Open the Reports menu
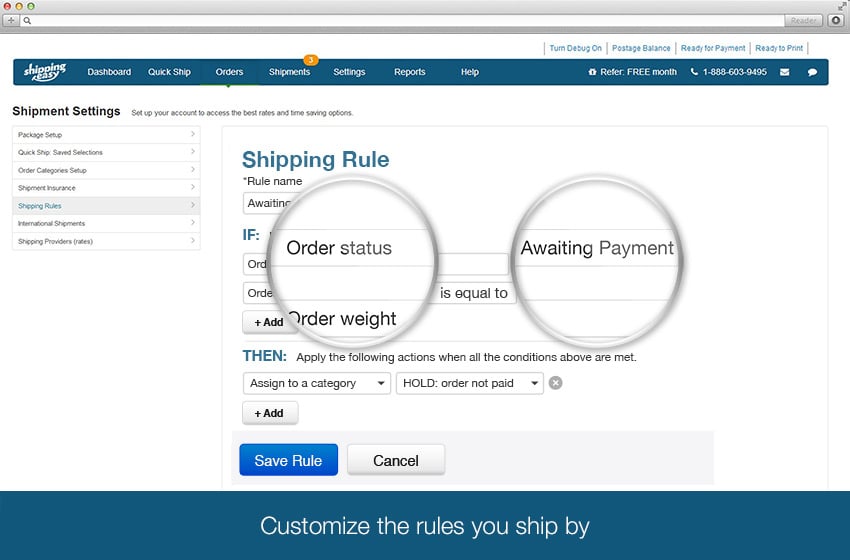850x560 pixels. (409, 72)
